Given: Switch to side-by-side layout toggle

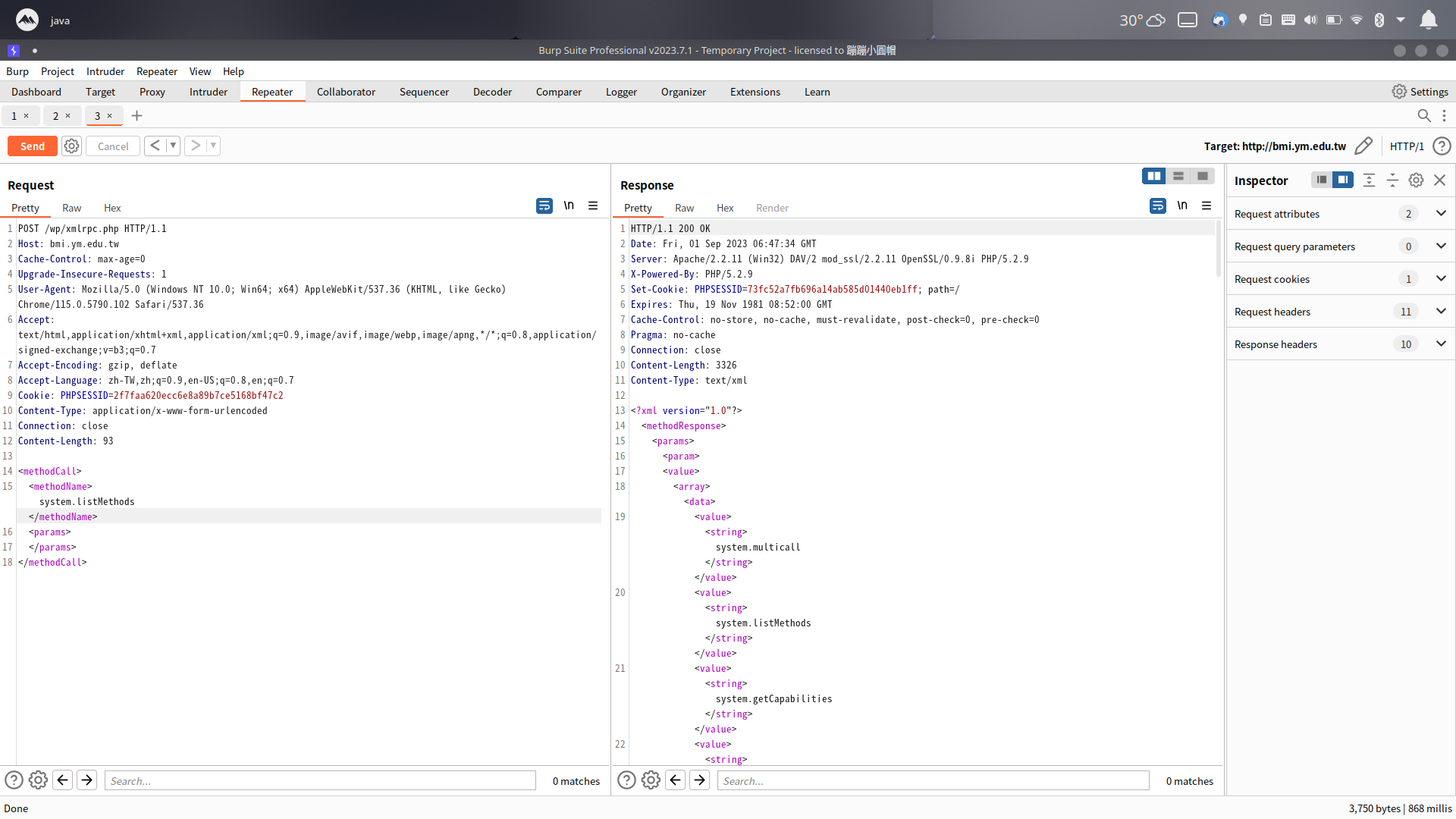Looking at the screenshot, I should tap(1154, 176).
